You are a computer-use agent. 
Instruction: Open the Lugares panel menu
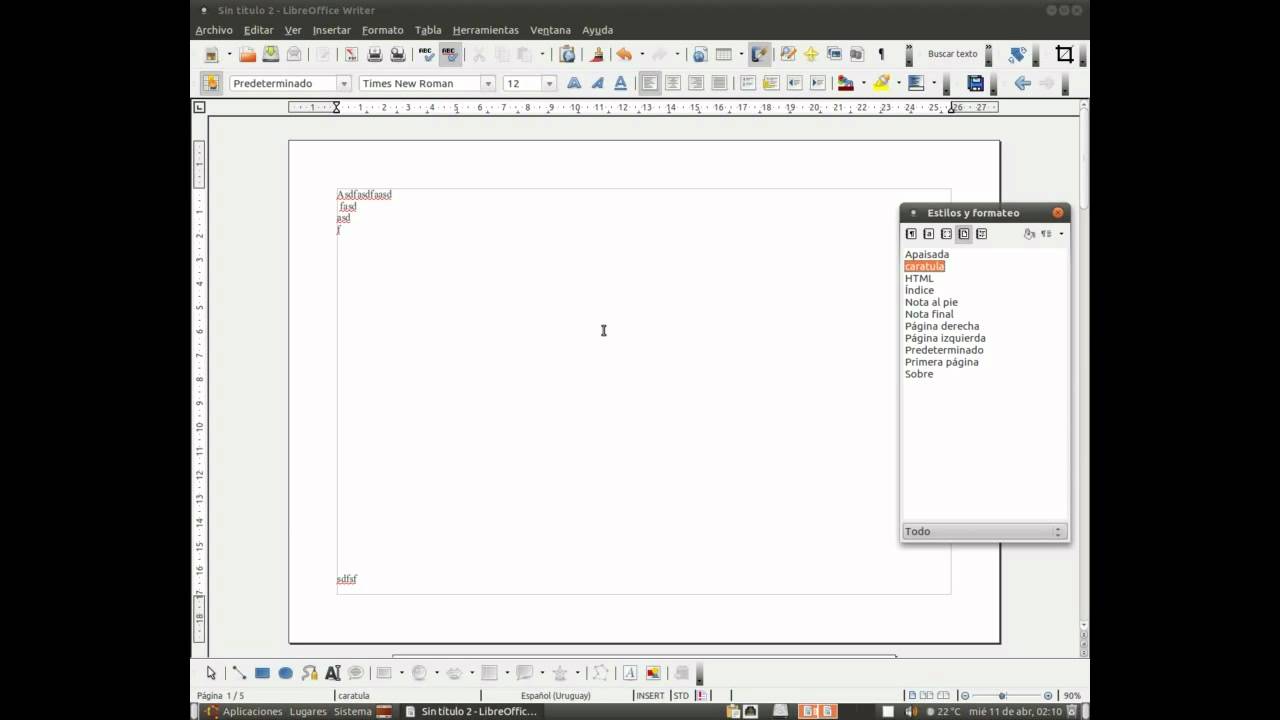click(308, 711)
